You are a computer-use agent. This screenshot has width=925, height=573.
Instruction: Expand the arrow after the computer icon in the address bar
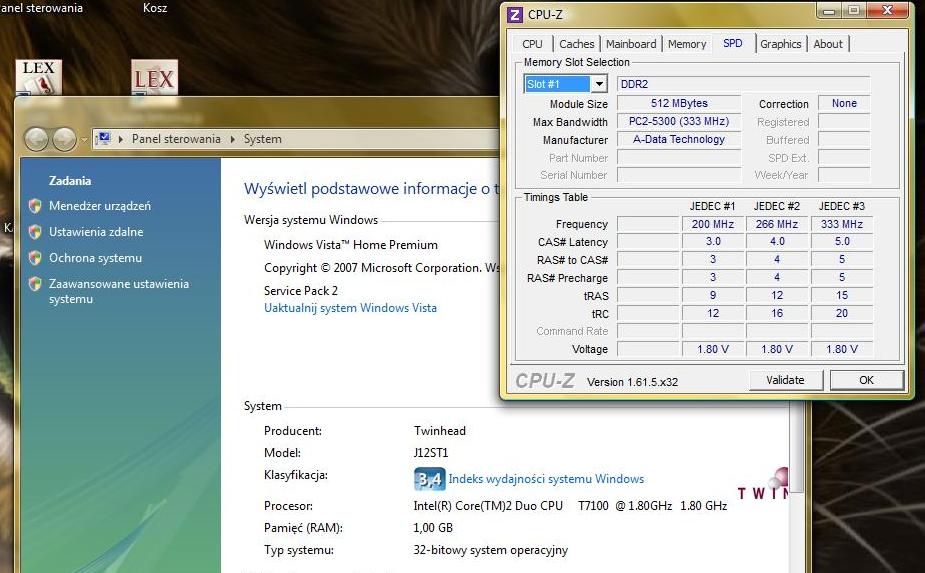121,139
